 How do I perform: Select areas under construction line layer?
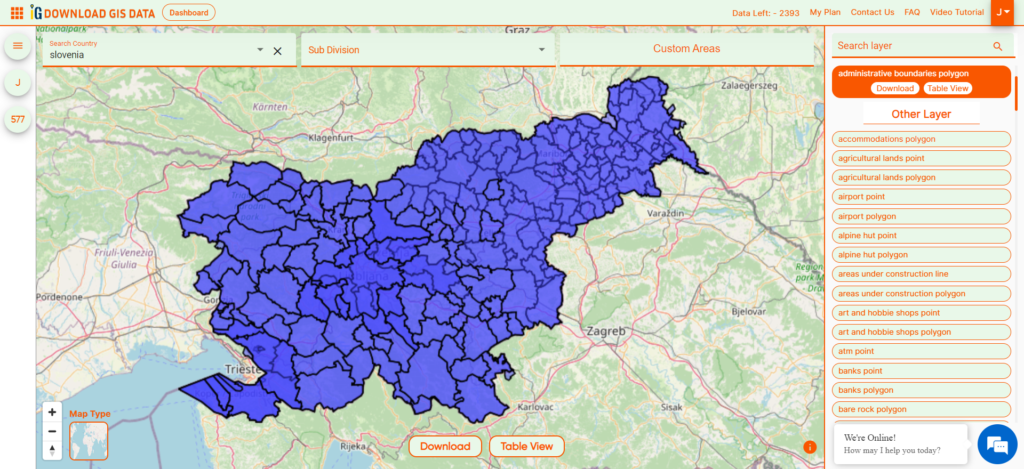click(x=921, y=274)
